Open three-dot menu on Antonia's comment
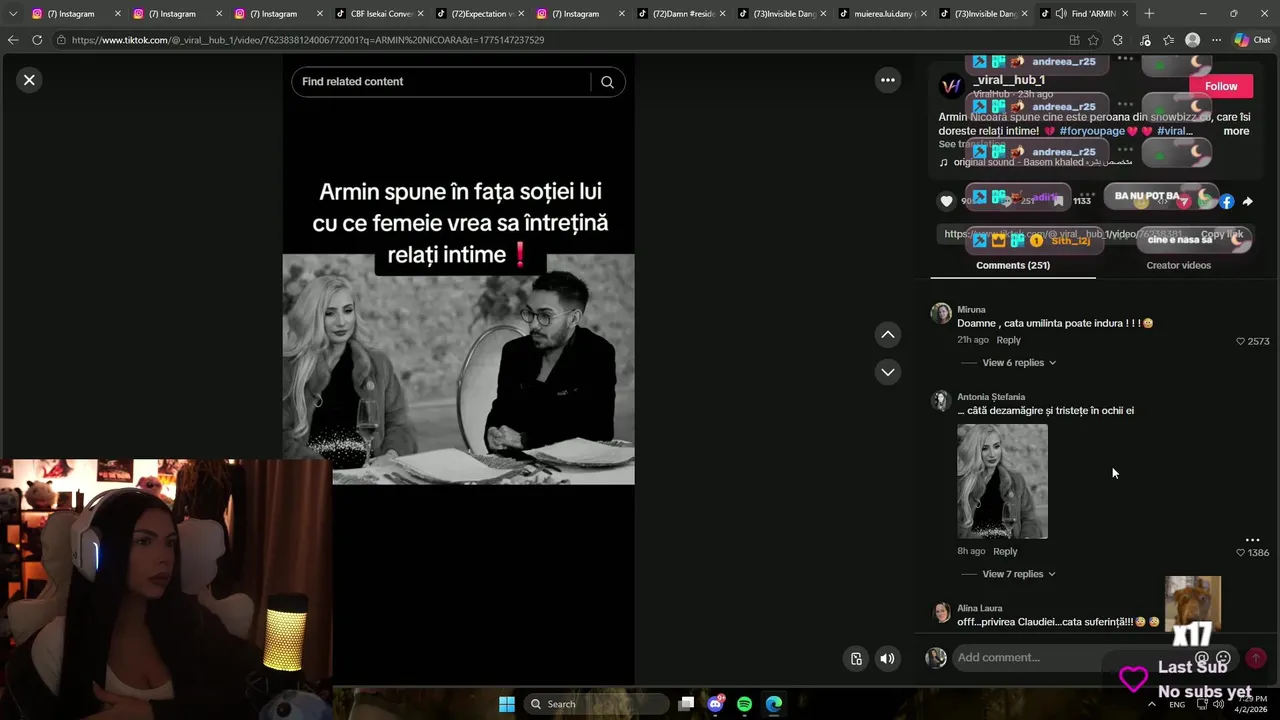 pyautogui.click(x=1252, y=540)
